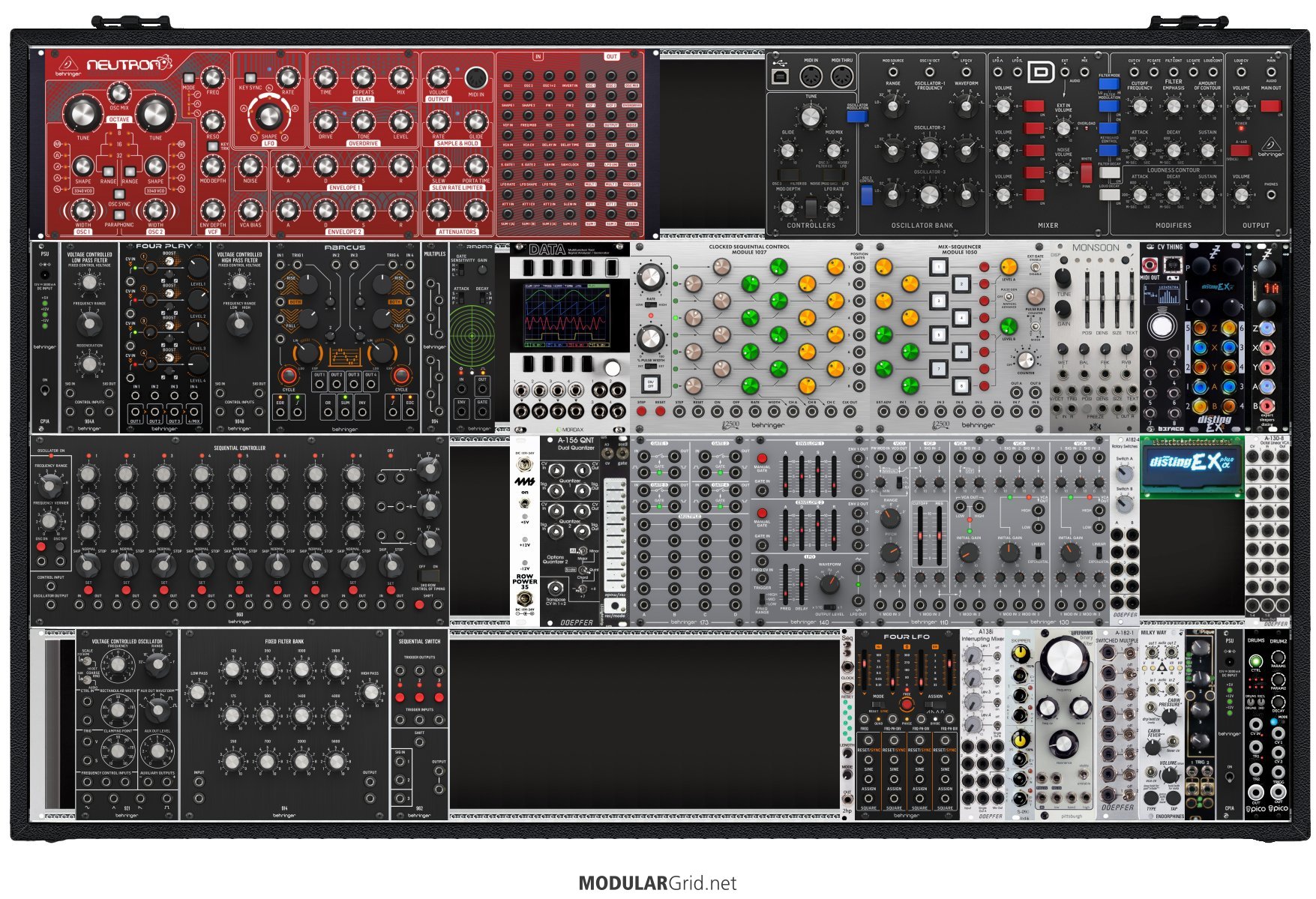Flip the OSC 3 CONTROL switch on Model D

click(868, 195)
